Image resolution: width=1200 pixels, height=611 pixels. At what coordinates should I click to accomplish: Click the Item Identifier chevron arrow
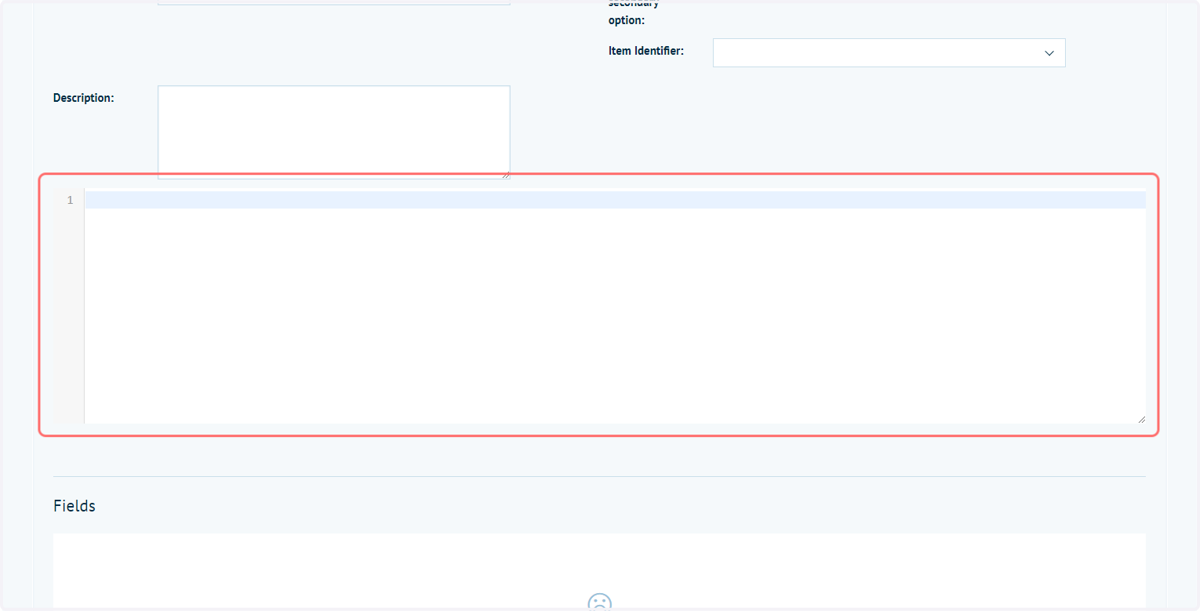pos(1049,53)
